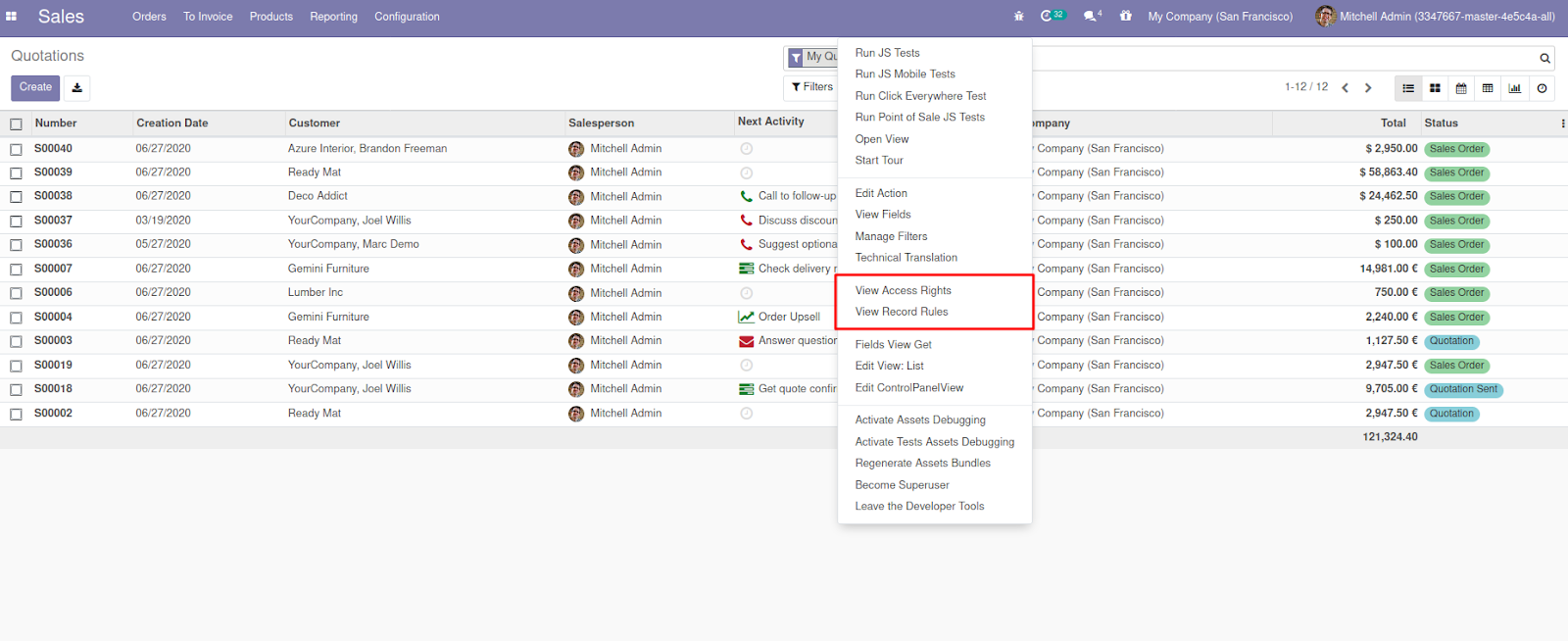Switch to pivot table view icon

tap(1488, 88)
